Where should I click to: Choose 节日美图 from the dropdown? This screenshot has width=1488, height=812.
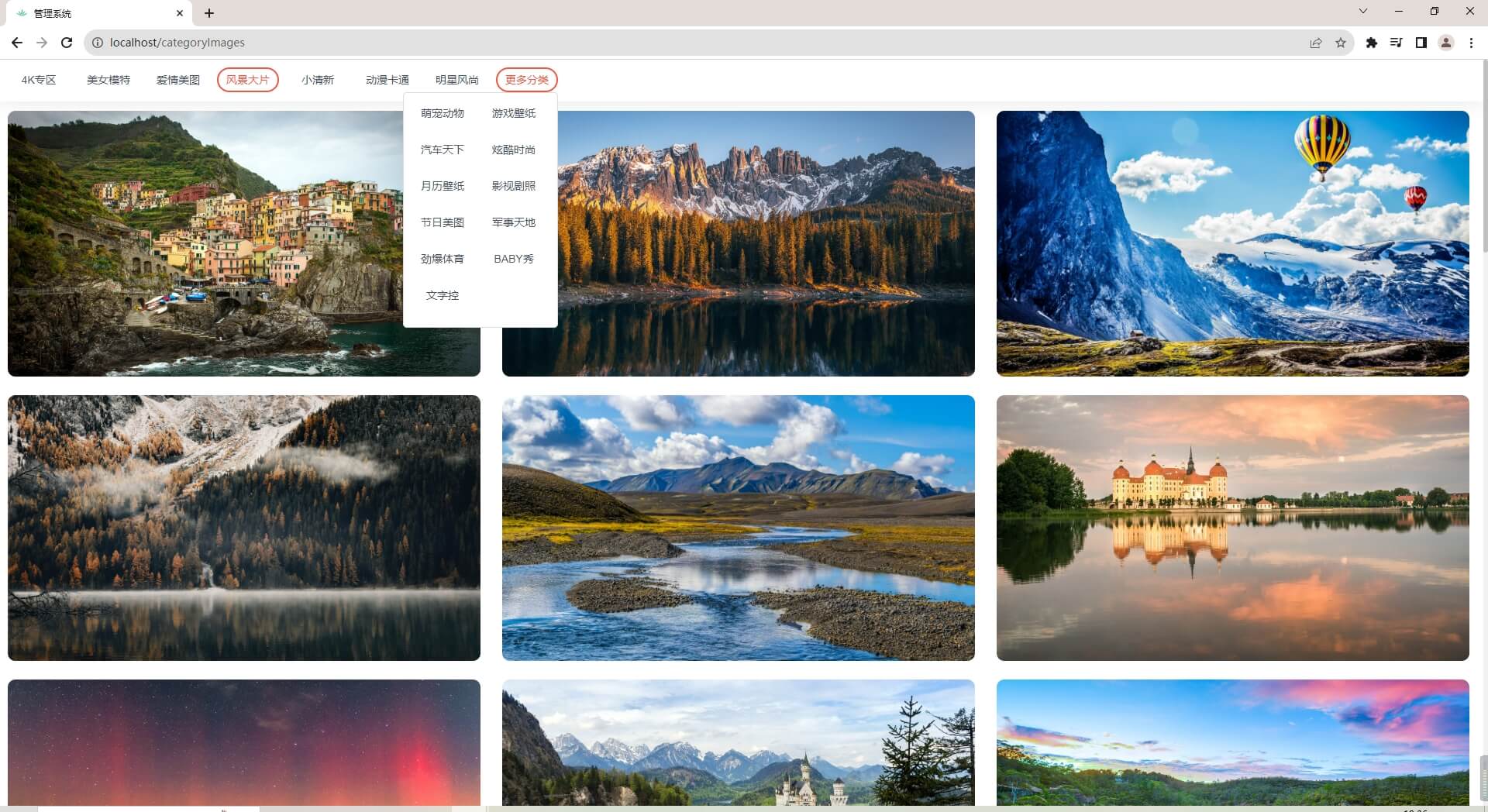pyautogui.click(x=443, y=222)
